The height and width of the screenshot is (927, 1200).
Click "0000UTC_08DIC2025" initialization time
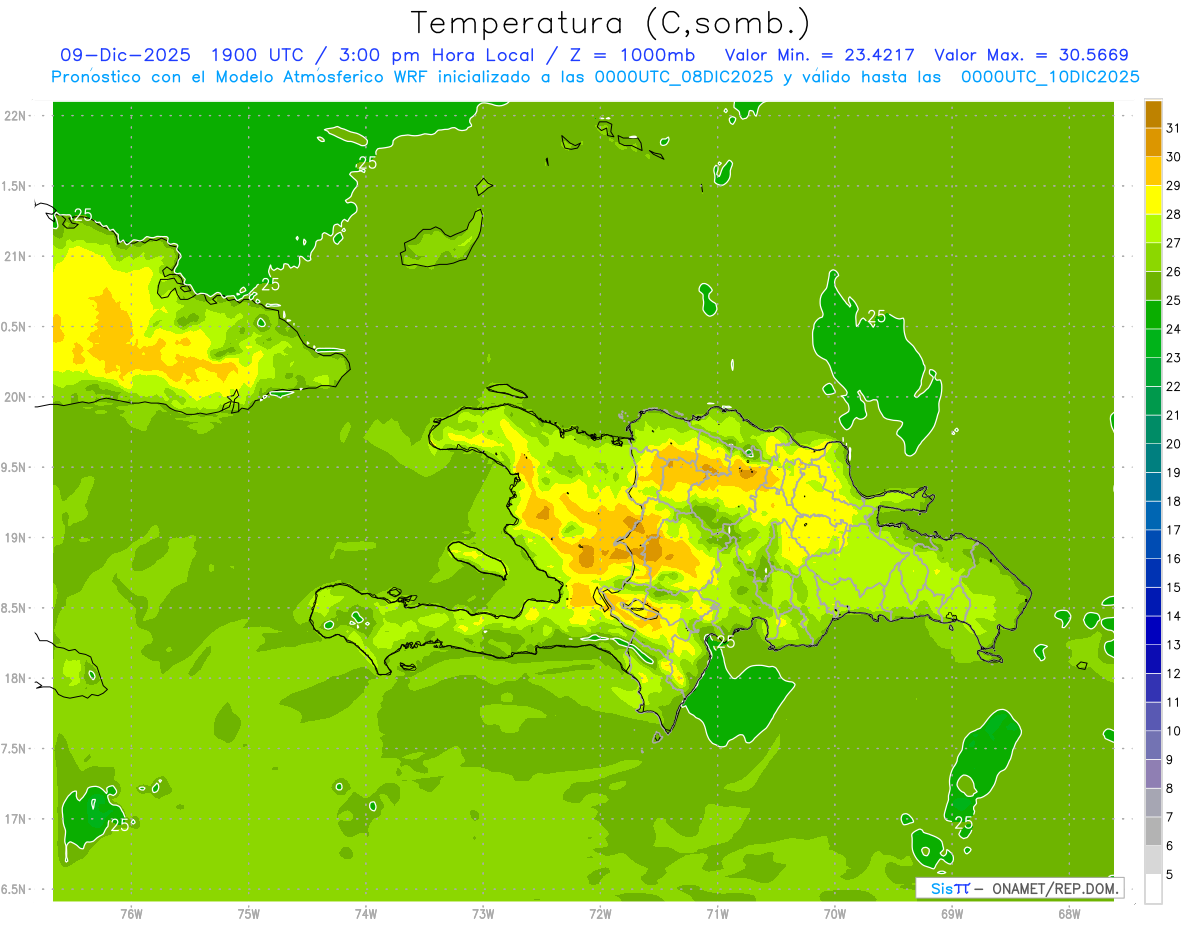tap(684, 76)
